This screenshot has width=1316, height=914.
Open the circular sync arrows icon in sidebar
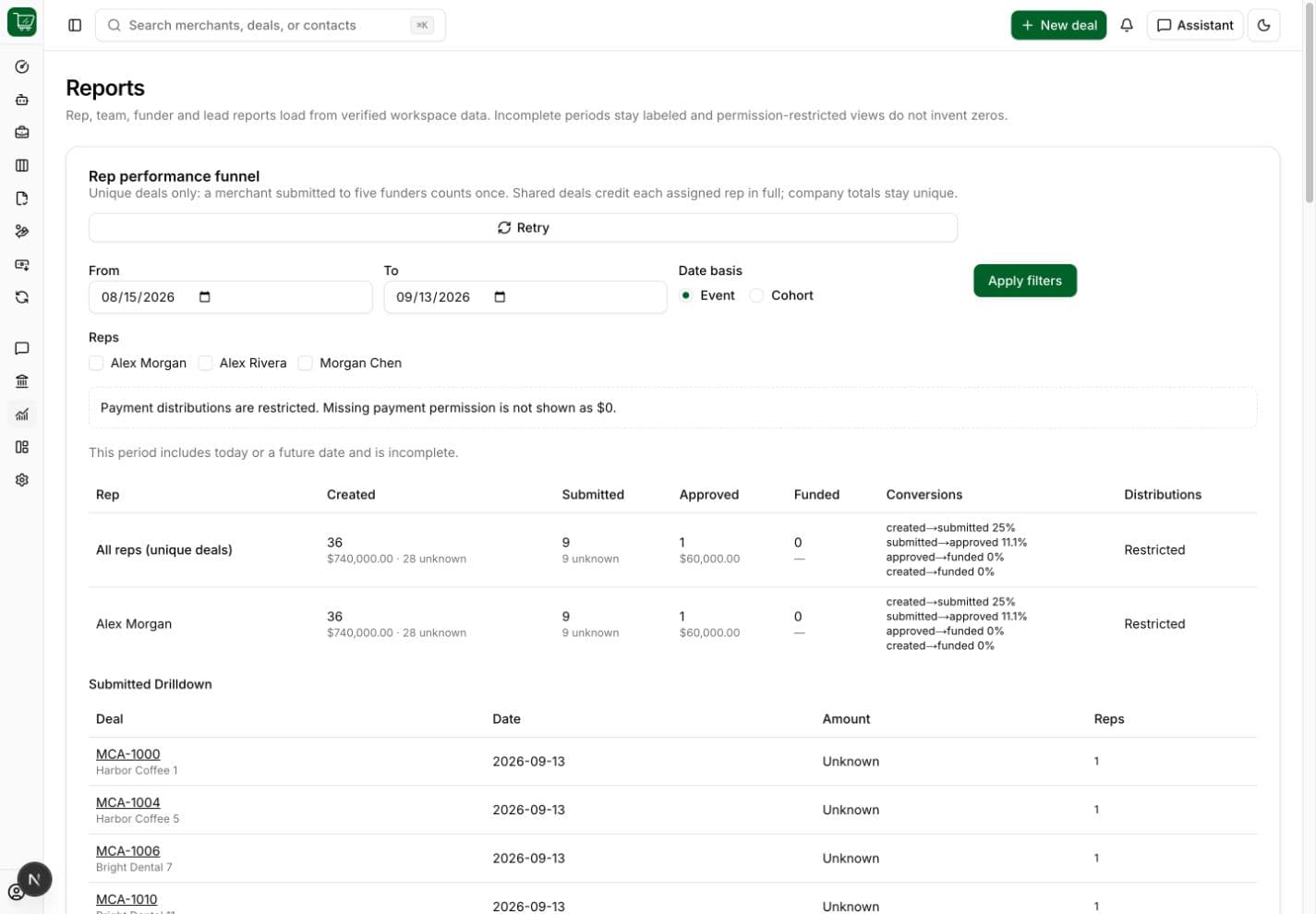(x=22, y=297)
